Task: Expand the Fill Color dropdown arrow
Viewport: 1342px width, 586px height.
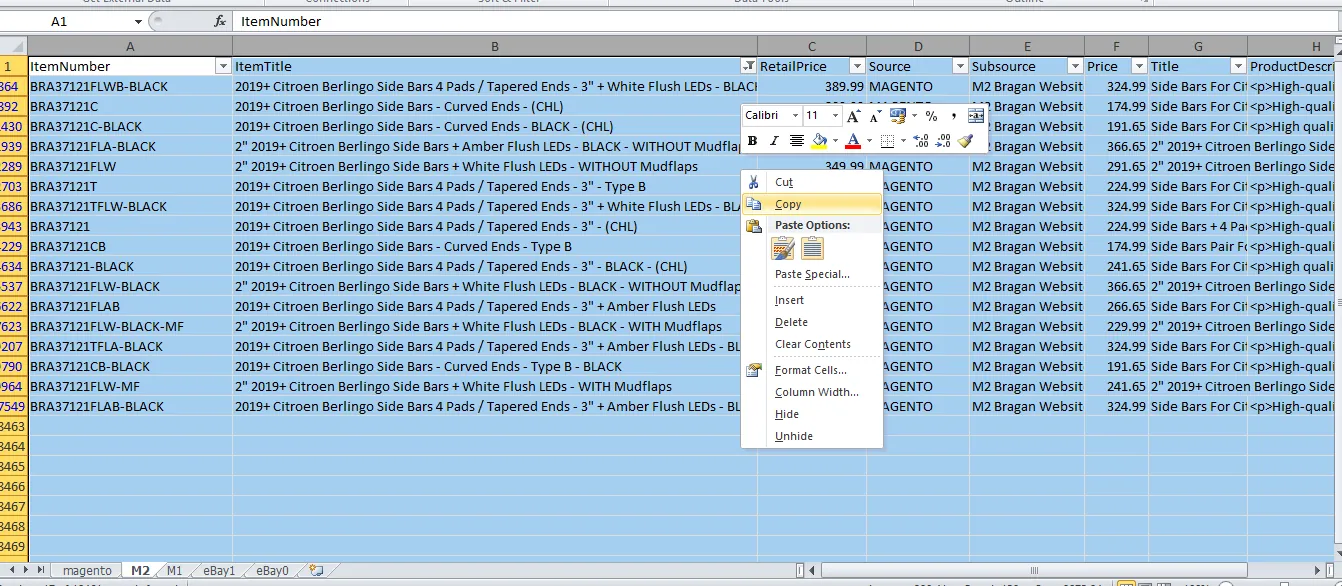Action: click(x=834, y=142)
